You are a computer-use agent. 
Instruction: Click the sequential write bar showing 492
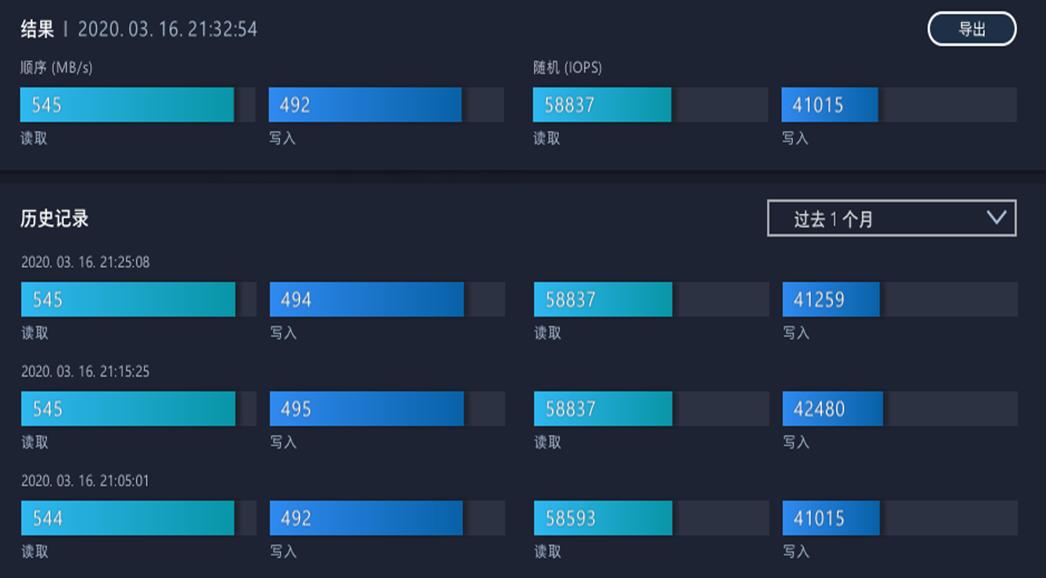(x=364, y=104)
